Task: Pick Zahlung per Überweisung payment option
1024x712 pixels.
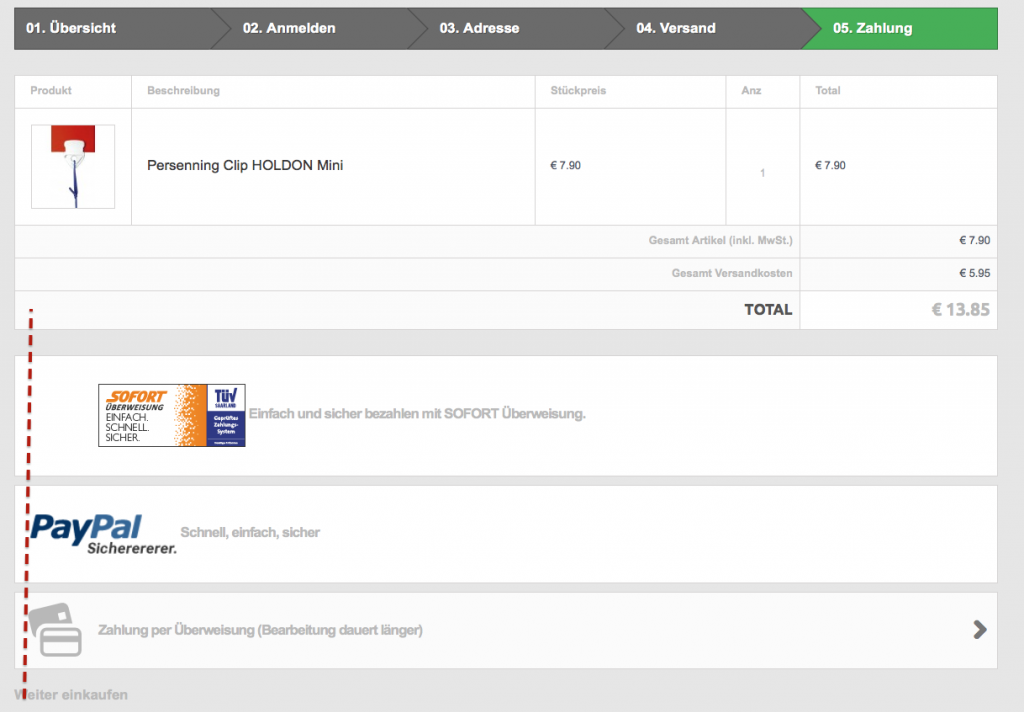Action: point(260,630)
